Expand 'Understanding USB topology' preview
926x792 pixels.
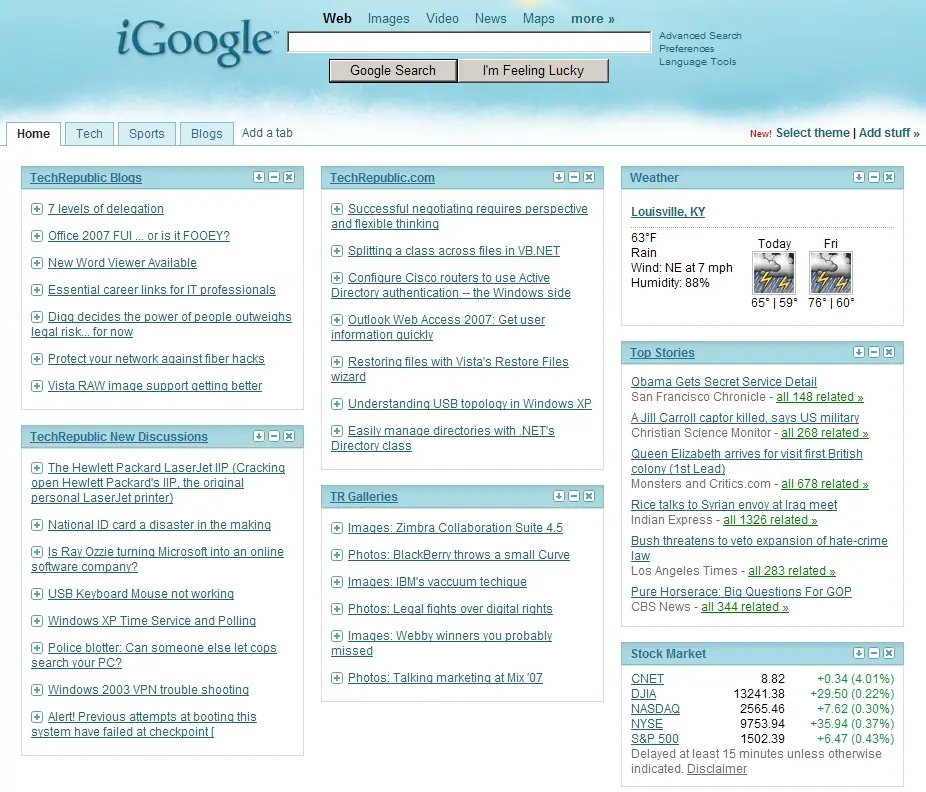point(337,404)
